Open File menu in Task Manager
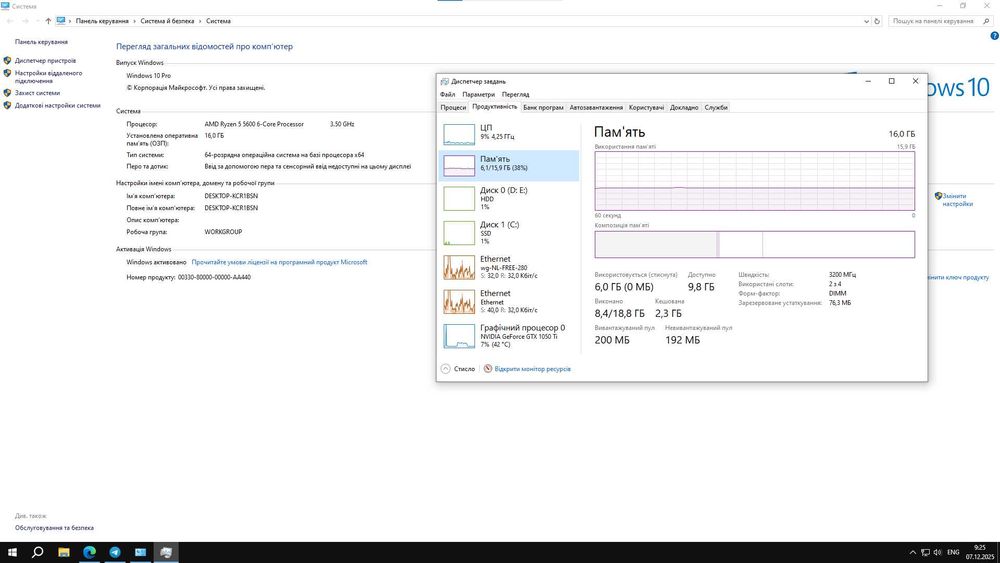This screenshot has height=563, width=1000. point(447,94)
